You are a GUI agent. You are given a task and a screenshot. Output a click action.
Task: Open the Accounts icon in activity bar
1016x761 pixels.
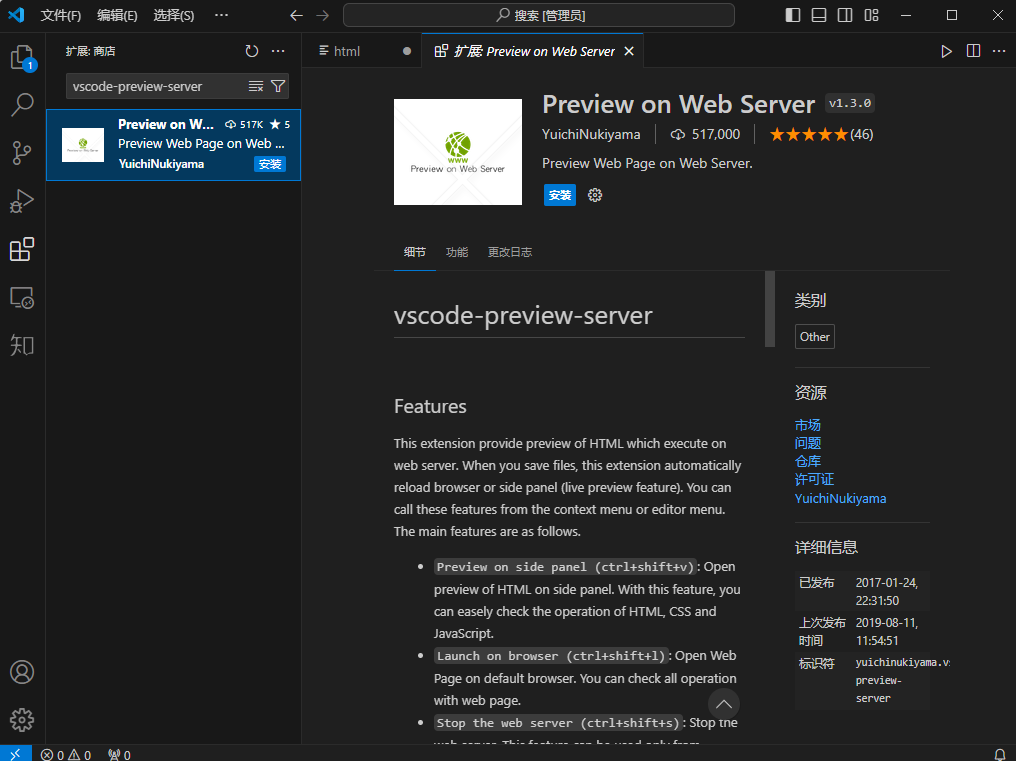tap(23, 672)
